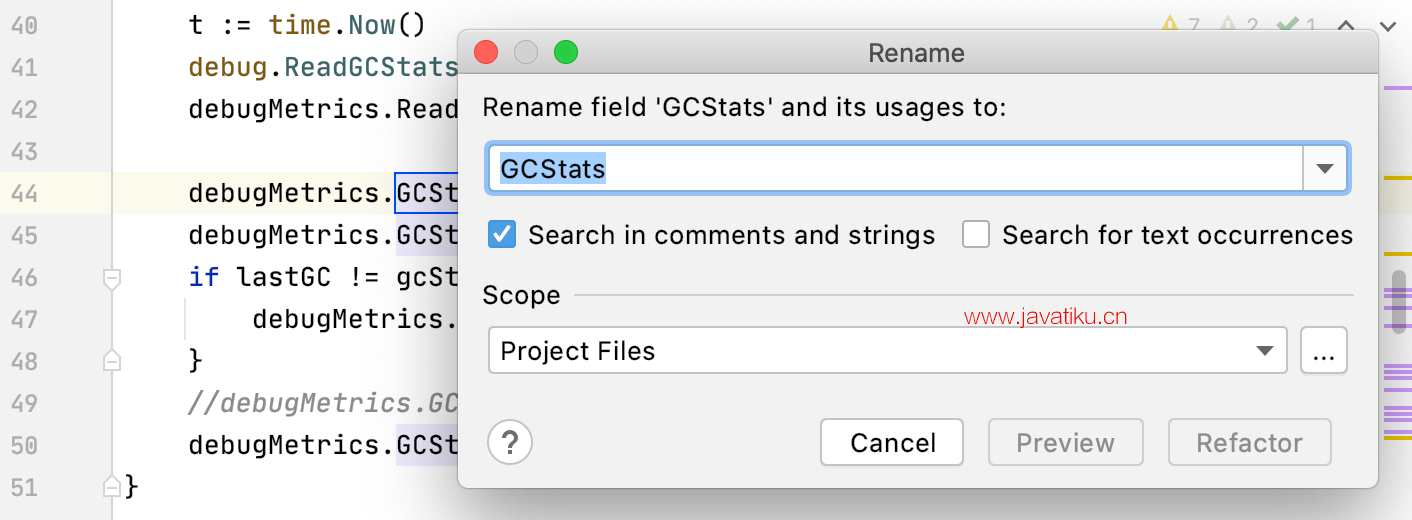Click the Refactor button
This screenshot has width=1412, height=520.
1249,442
